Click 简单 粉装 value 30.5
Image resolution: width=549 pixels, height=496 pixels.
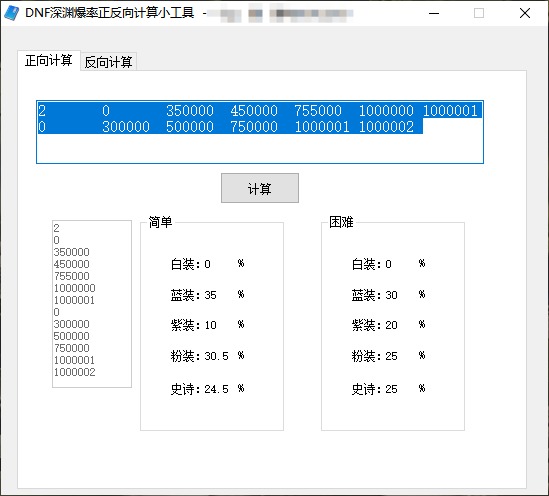[216, 356]
